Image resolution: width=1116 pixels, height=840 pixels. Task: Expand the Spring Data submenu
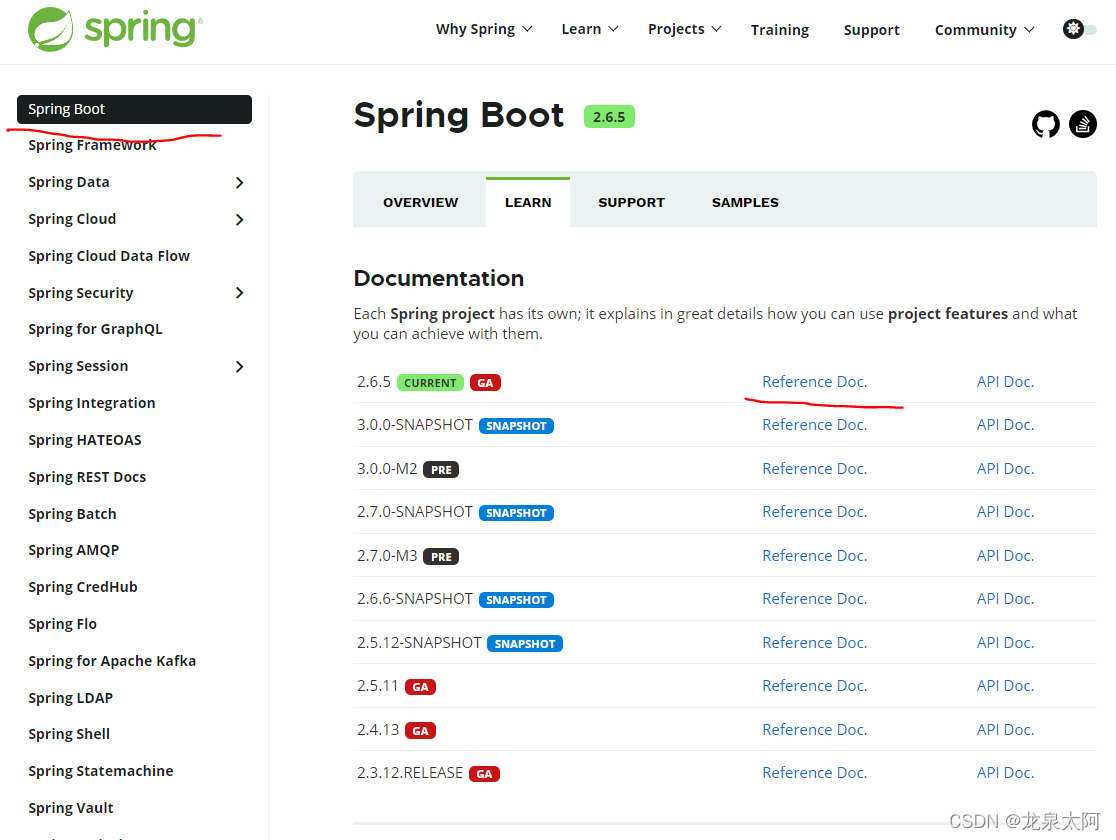pos(238,182)
